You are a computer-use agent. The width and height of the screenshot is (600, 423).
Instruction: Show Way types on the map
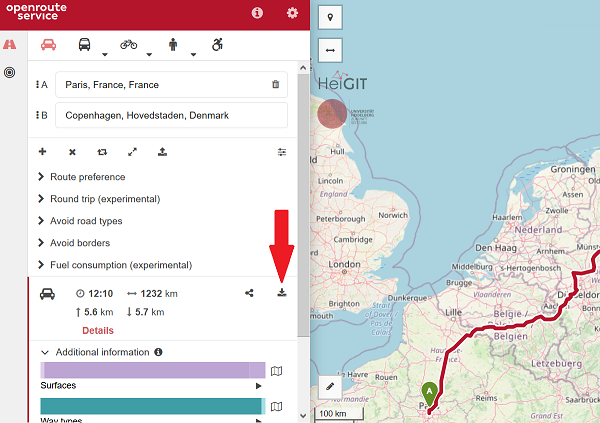(x=277, y=406)
